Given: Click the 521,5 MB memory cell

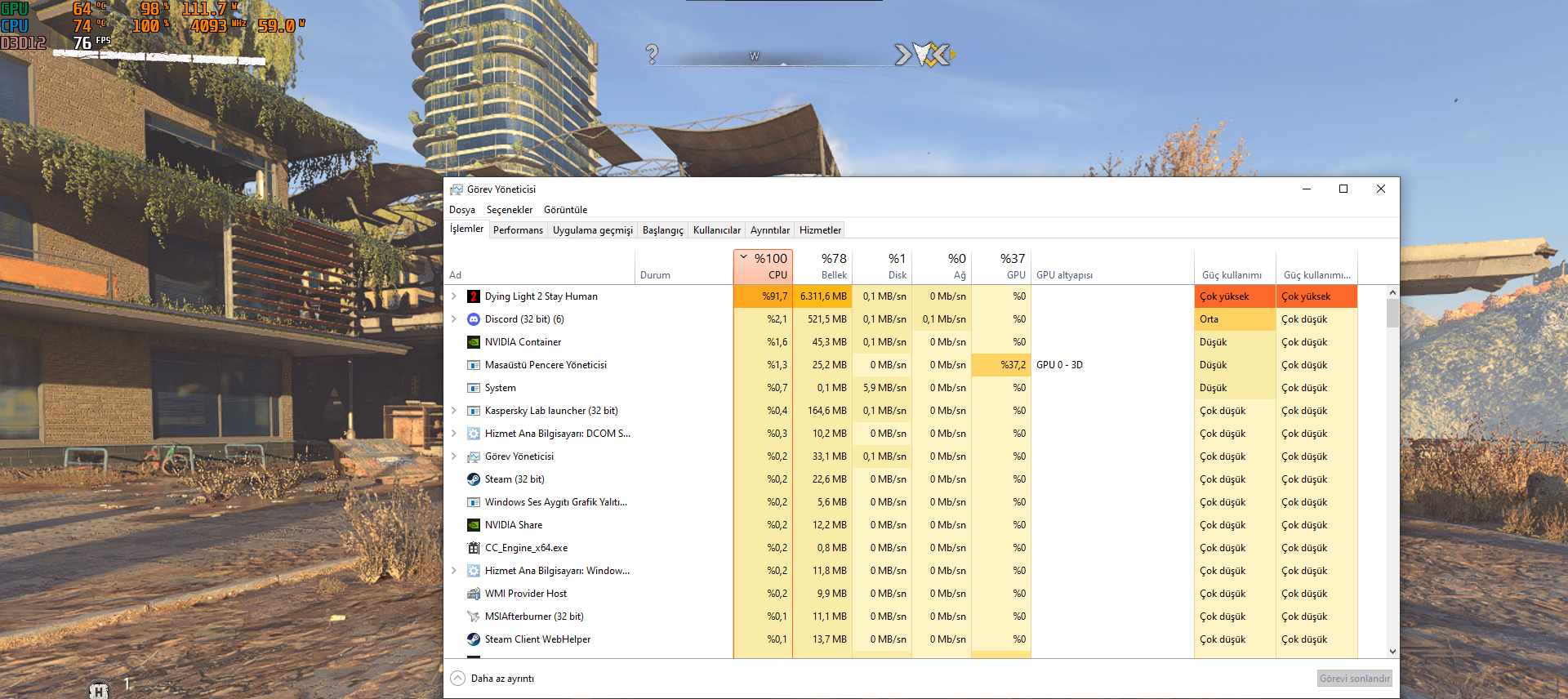Looking at the screenshot, I should [x=822, y=319].
